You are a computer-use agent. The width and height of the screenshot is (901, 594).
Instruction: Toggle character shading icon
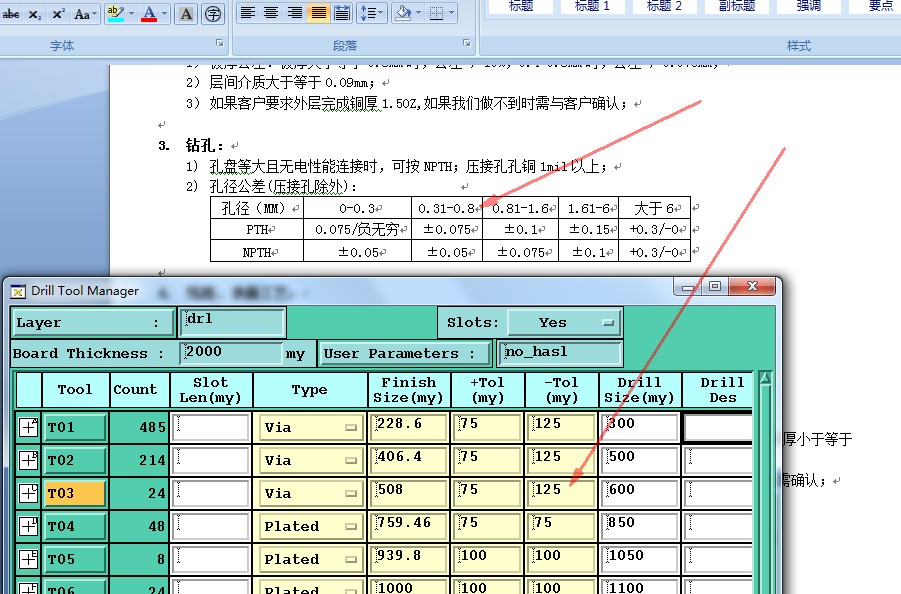(186, 14)
